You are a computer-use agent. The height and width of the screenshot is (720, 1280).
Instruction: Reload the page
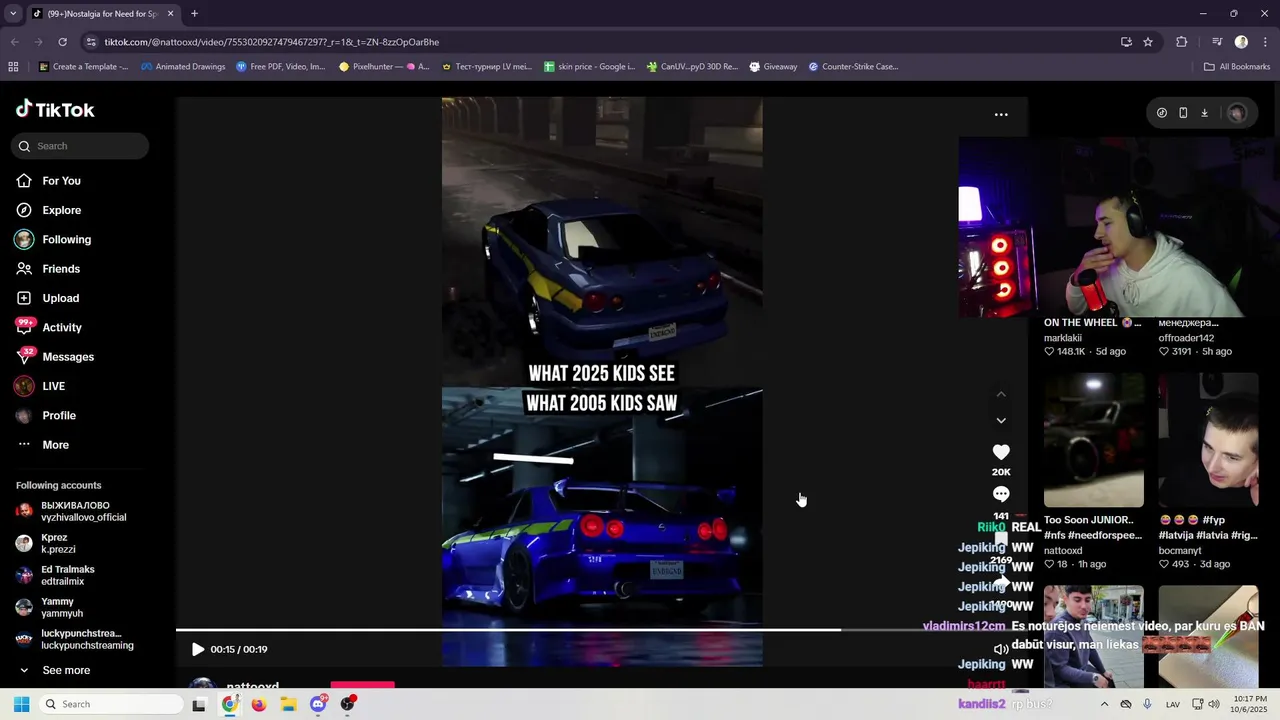click(62, 42)
